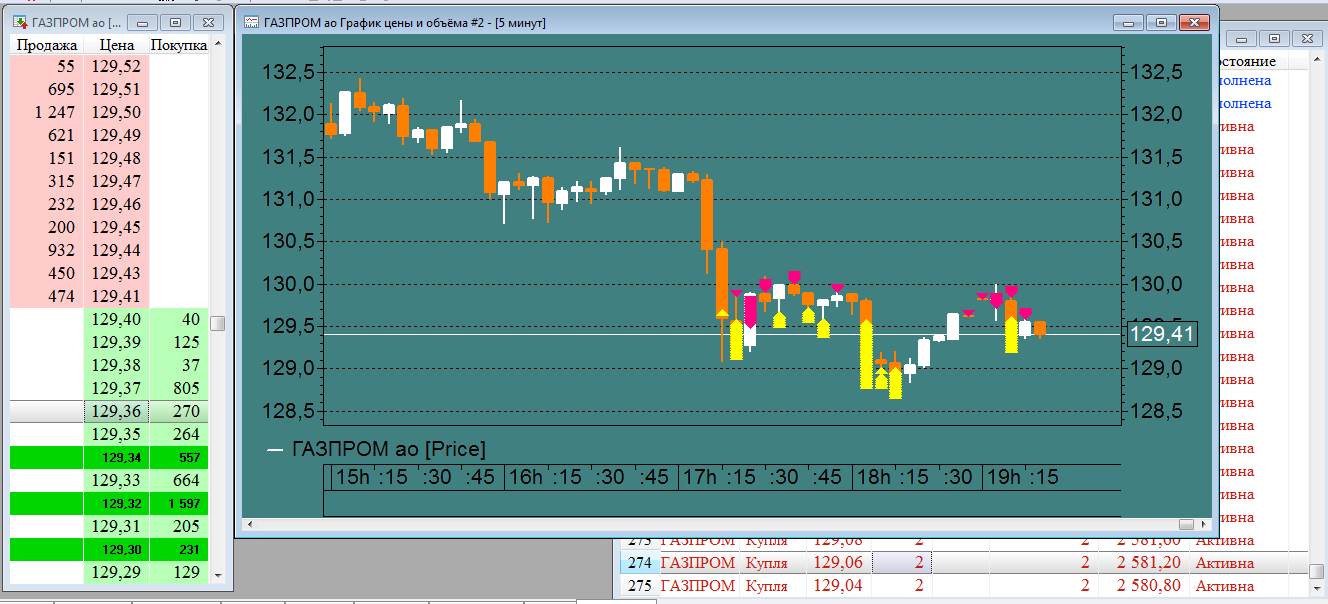Screen dimensions: 1328x604
Task: Click the 232 sell volume cell
Action: (48, 204)
